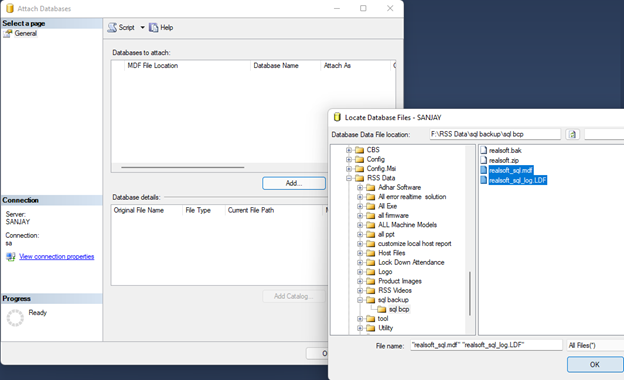624x380 pixels.
Task: Click the Add... button
Action: pyautogui.click(x=294, y=183)
